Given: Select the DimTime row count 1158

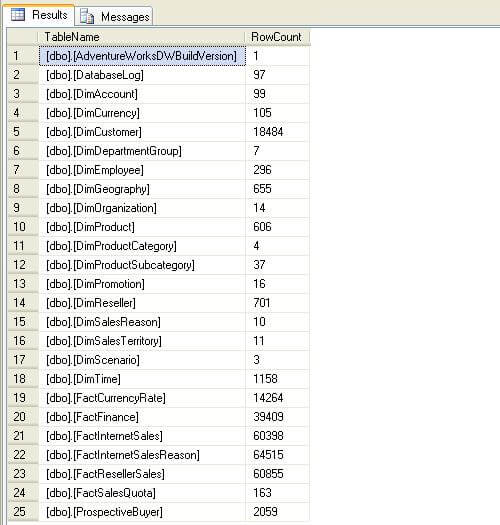Looking at the screenshot, I should pos(277,379).
